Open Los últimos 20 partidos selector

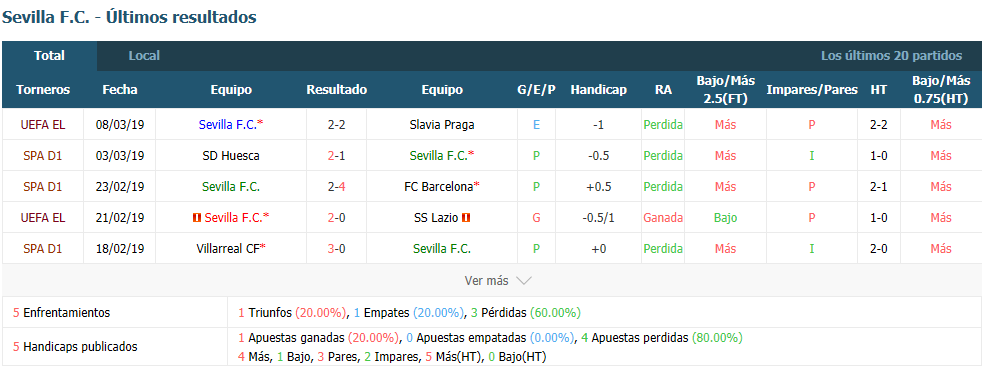pyautogui.click(x=891, y=56)
